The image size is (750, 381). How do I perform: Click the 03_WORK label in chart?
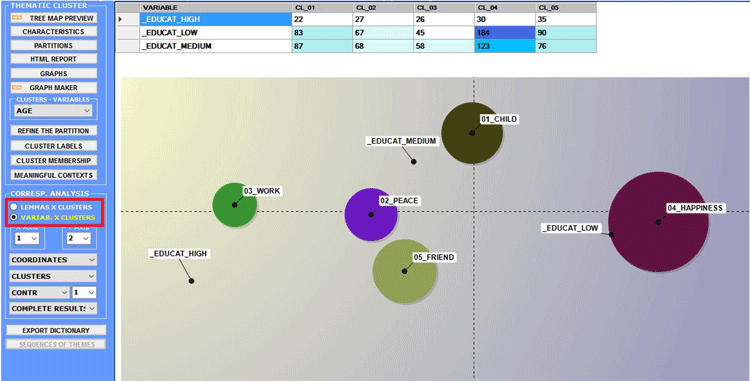tap(262, 191)
